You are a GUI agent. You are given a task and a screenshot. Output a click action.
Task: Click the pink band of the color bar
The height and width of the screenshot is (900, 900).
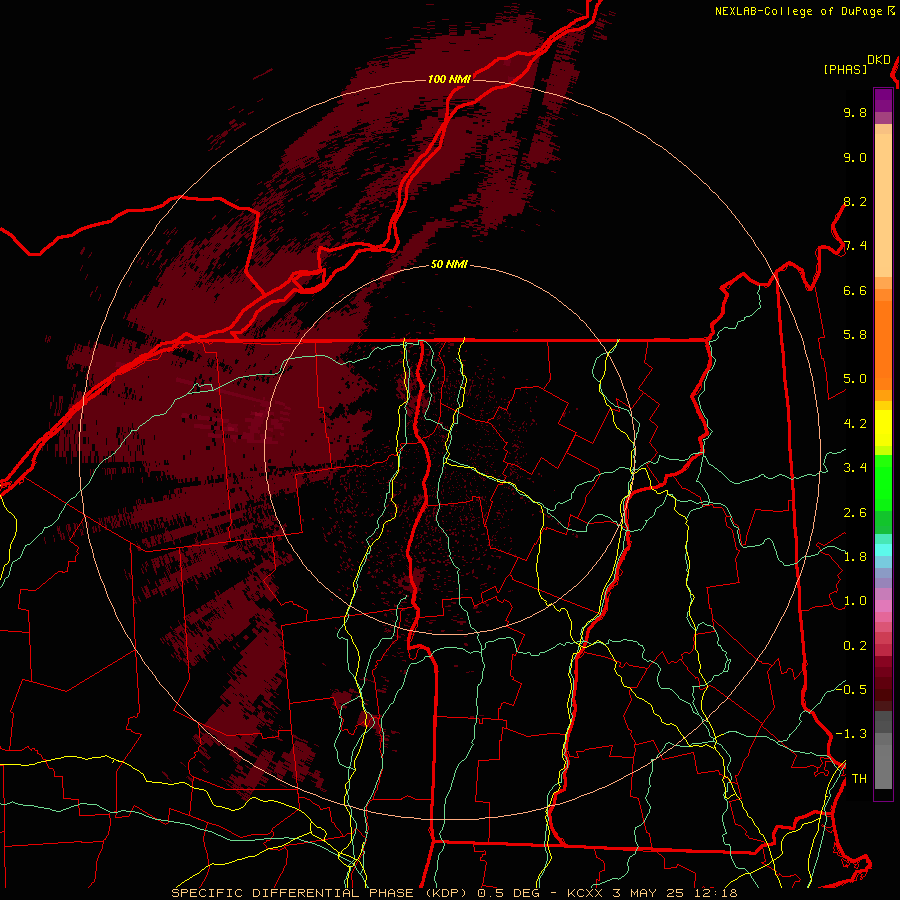tap(883, 606)
